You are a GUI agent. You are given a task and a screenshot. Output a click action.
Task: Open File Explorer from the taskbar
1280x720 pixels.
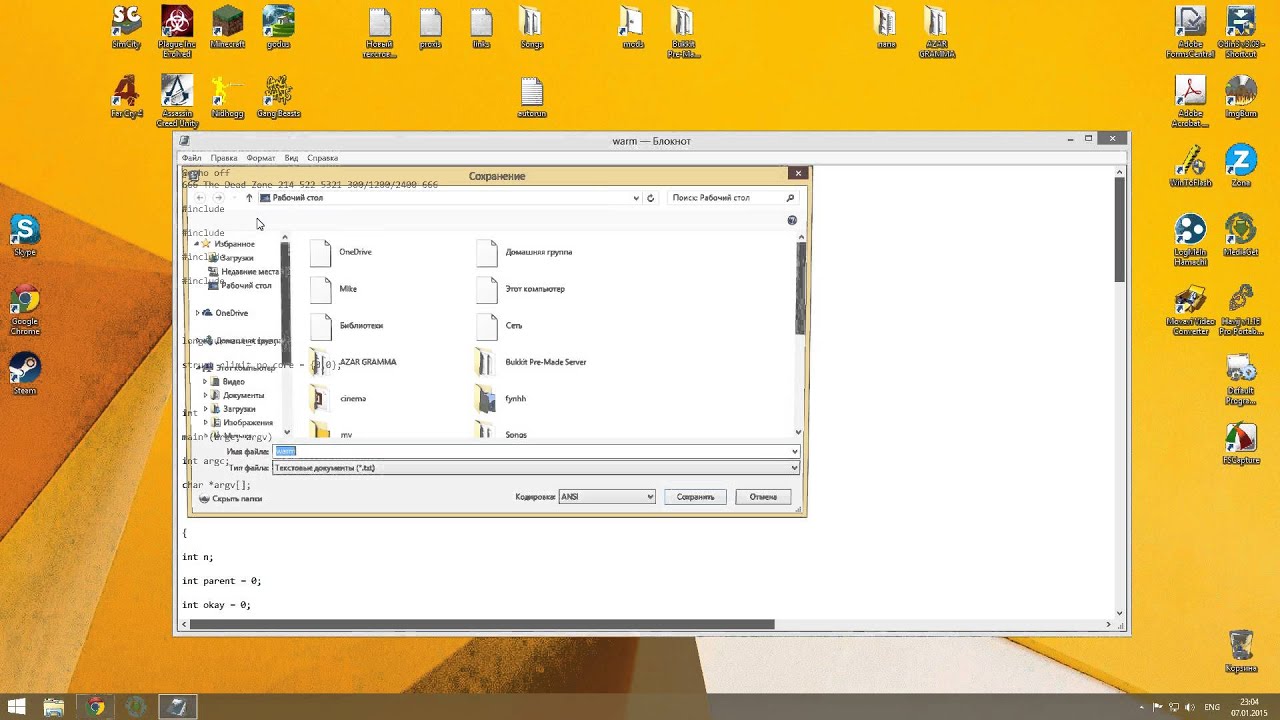(54, 707)
